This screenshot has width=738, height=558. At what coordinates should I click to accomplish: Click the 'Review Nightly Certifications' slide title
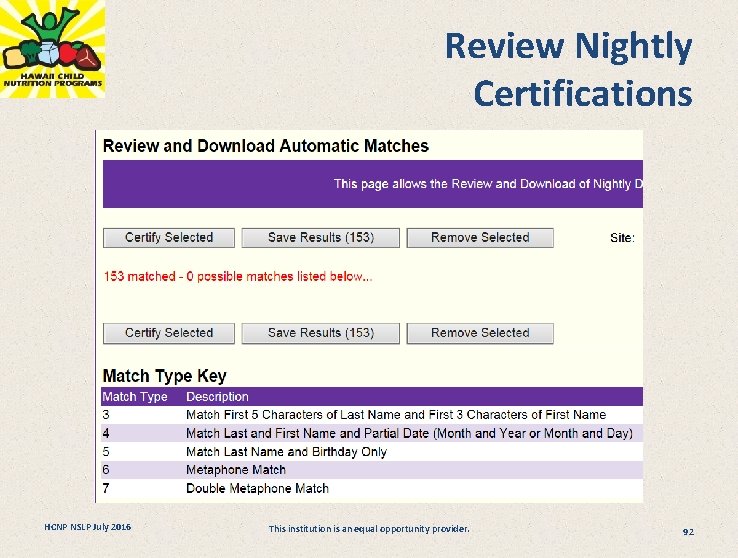click(x=569, y=70)
